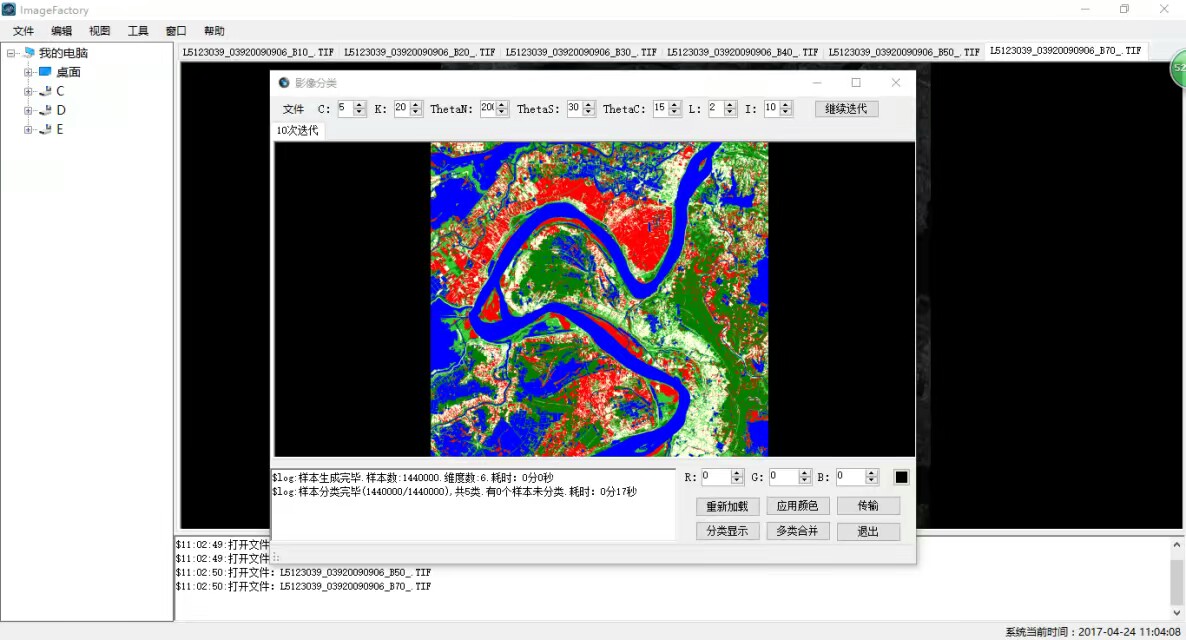
Task: Open the 文件 menu in the 影像分类 dialog
Action: click(x=293, y=109)
